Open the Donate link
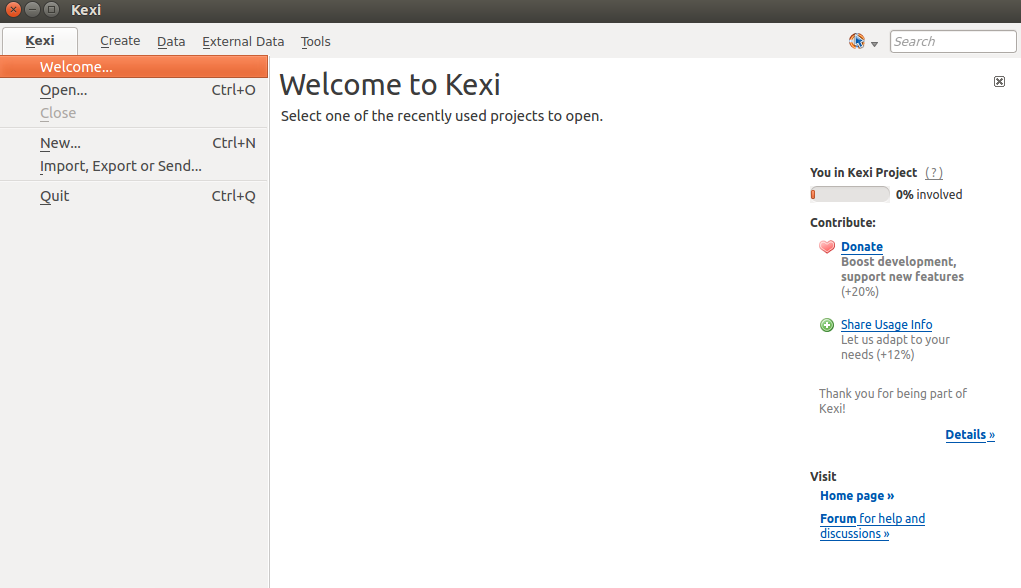1021x588 pixels. [x=861, y=247]
